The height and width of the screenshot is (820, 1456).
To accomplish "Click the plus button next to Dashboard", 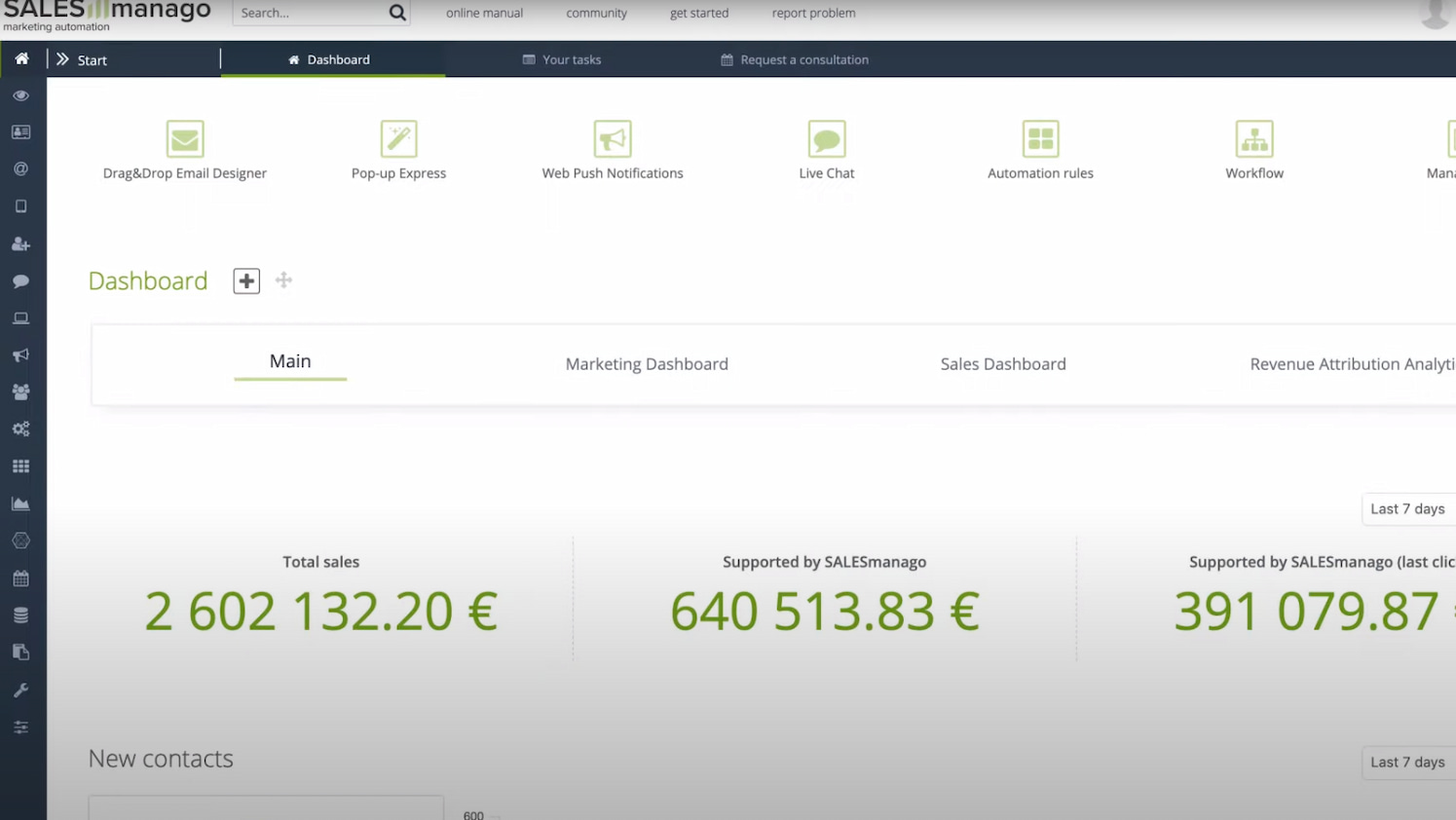I will [245, 280].
